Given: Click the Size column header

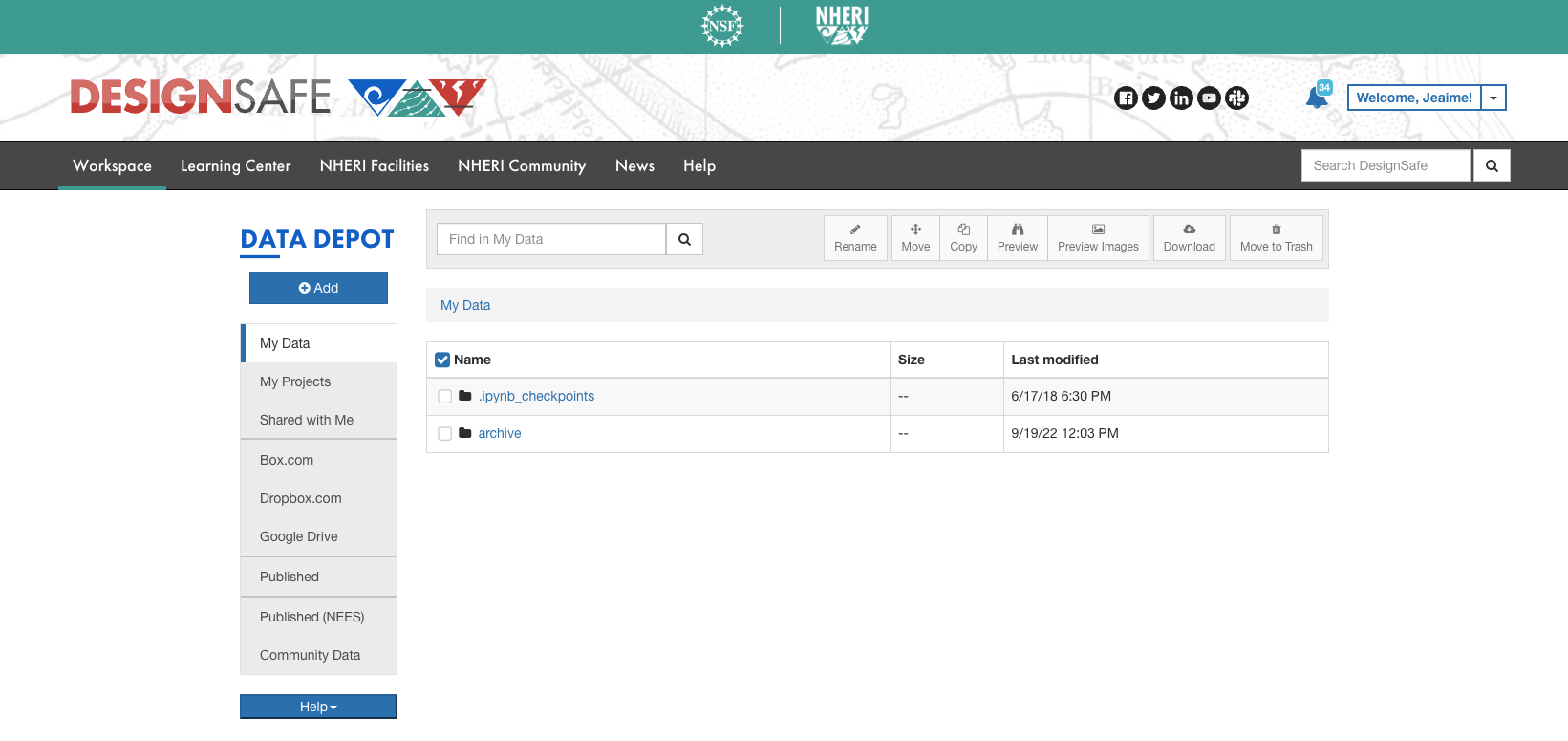Looking at the screenshot, I should point(912,360).
